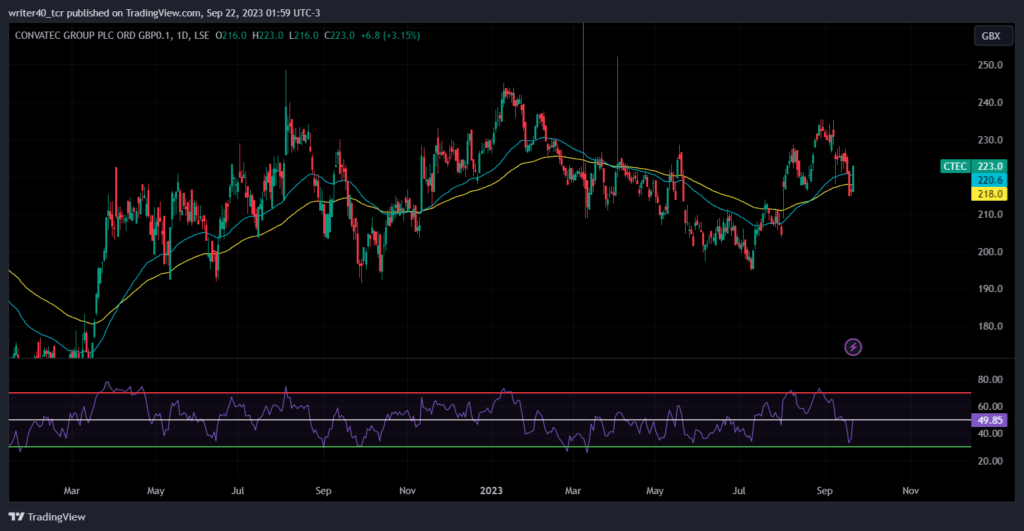Image resolution: width=1024 pixels, height=531 pixels.
Task: Click the 180.0 price axis label
Action: pos(990,326)
